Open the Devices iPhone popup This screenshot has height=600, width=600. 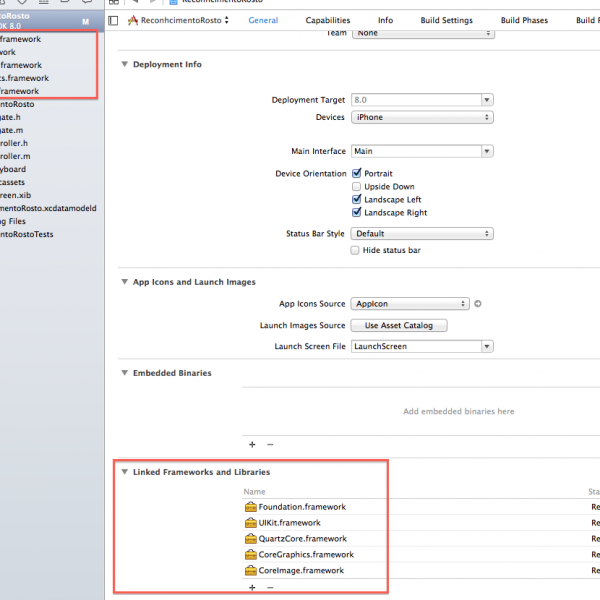click(422, 117)
